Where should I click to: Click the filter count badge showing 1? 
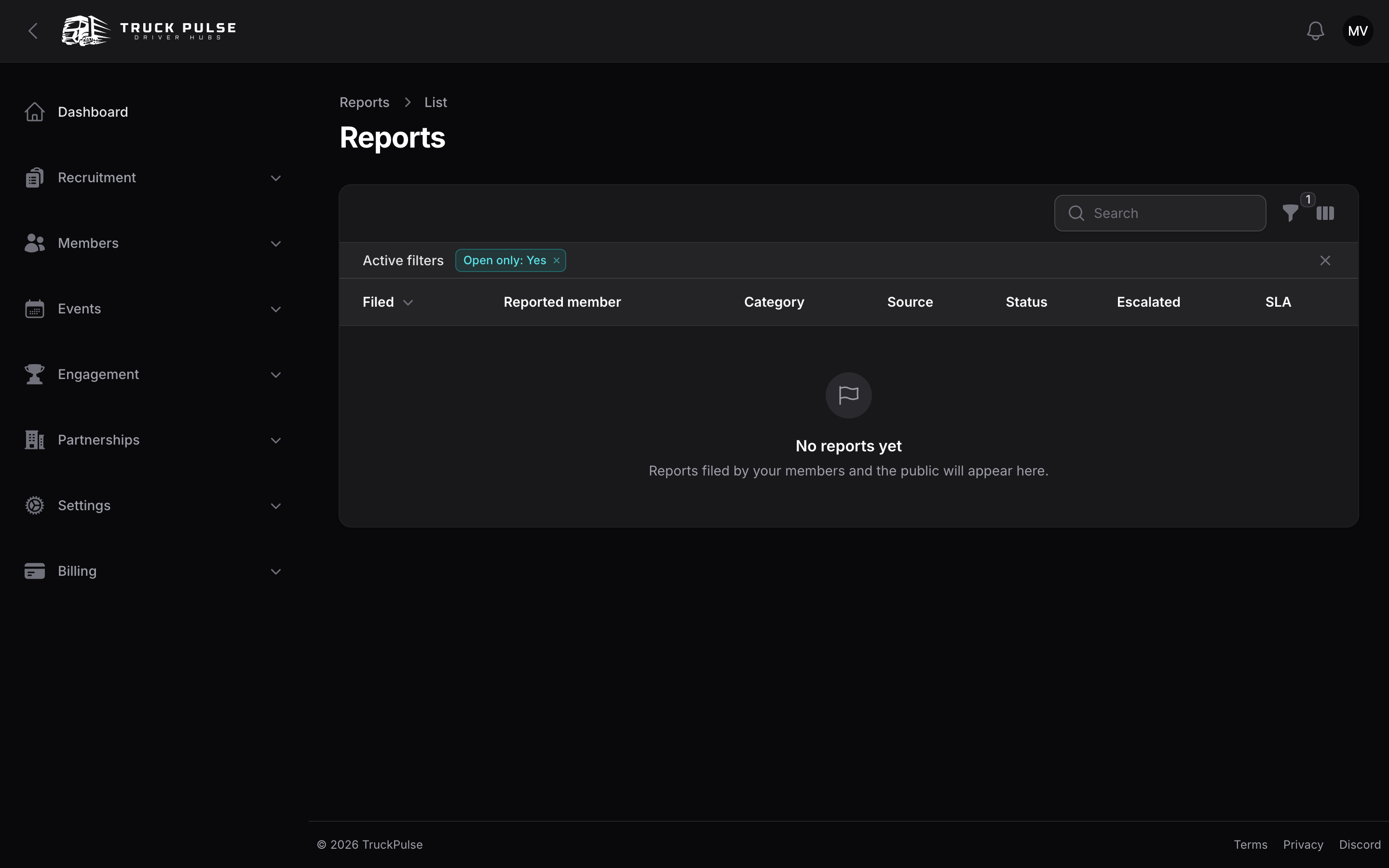click(x=1308, y=199)
